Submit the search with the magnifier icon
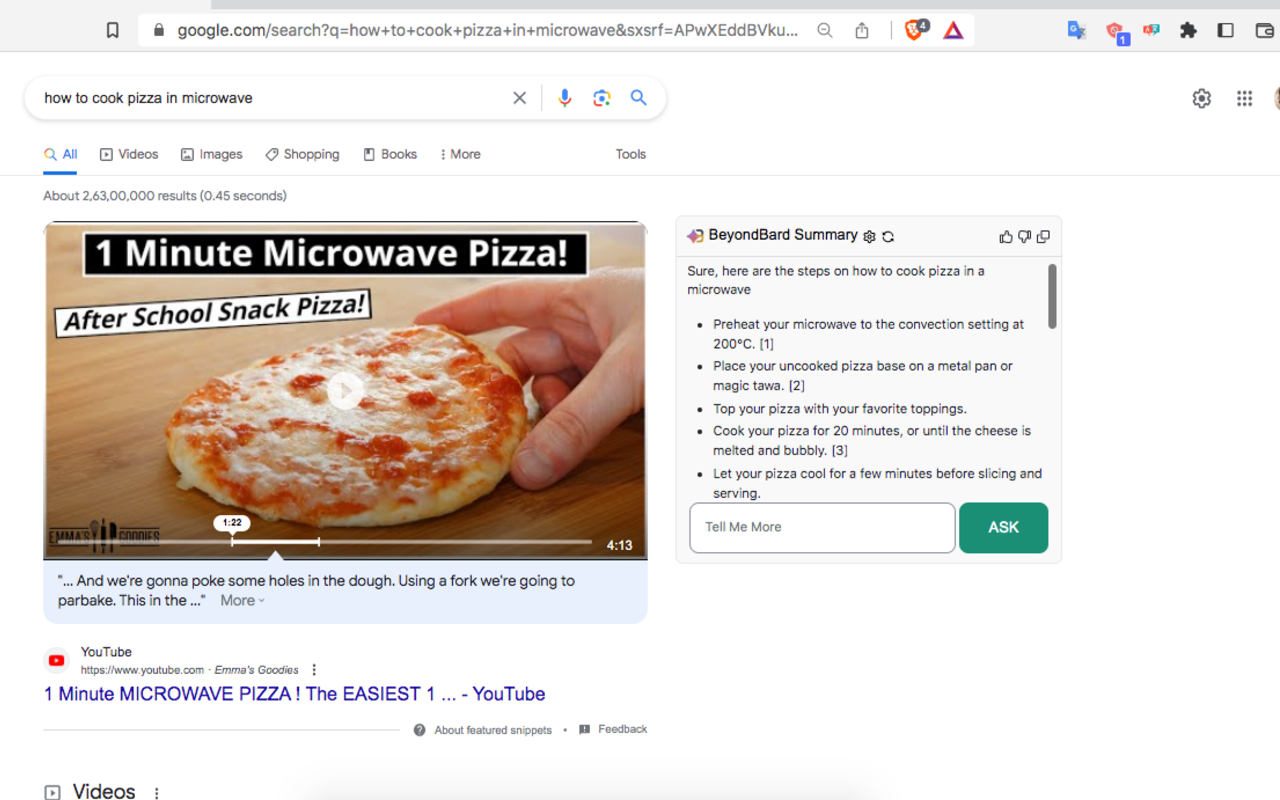Screen dimensions: 1280x800 639,98
